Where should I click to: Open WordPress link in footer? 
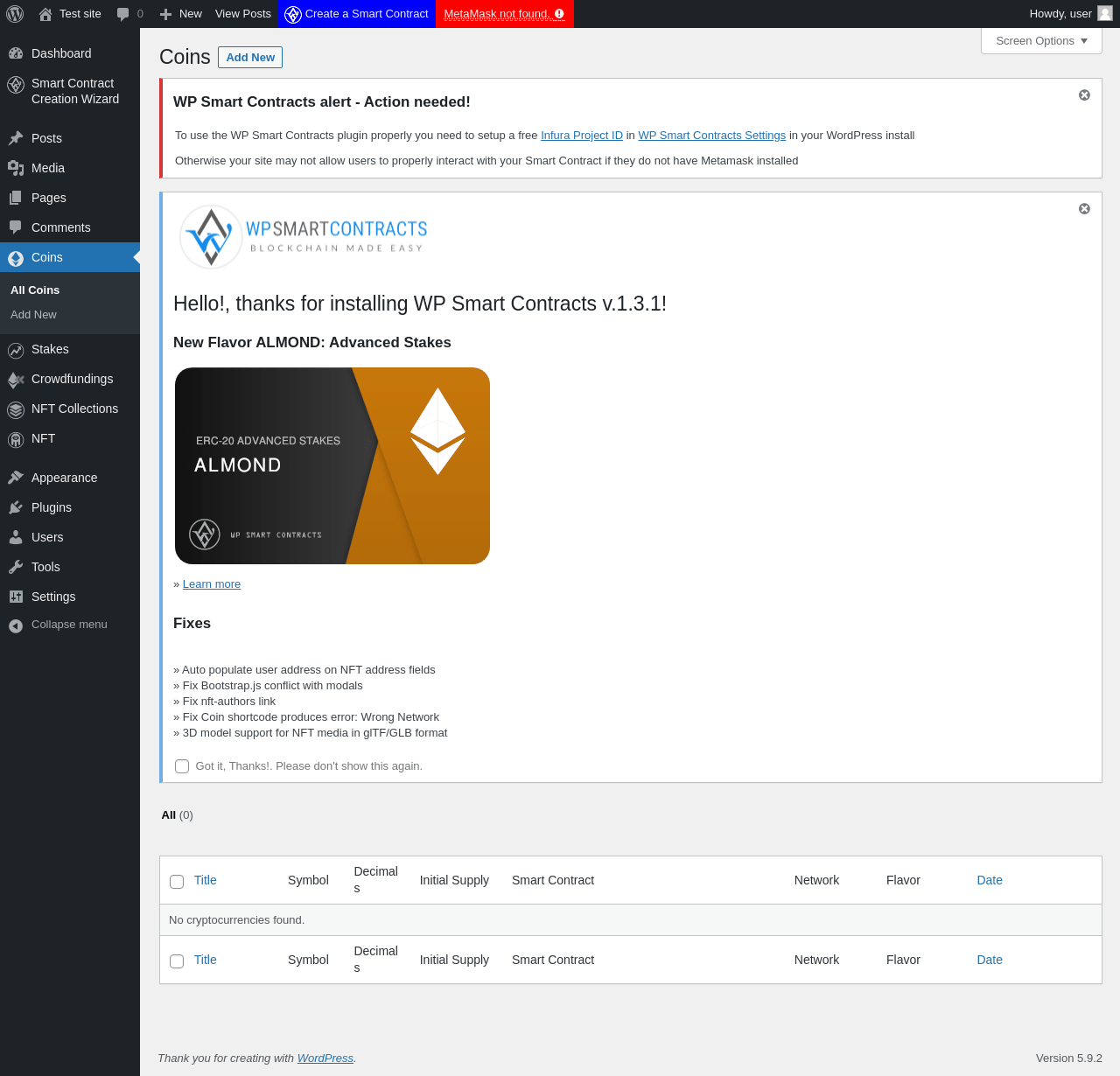point(325,1058)
